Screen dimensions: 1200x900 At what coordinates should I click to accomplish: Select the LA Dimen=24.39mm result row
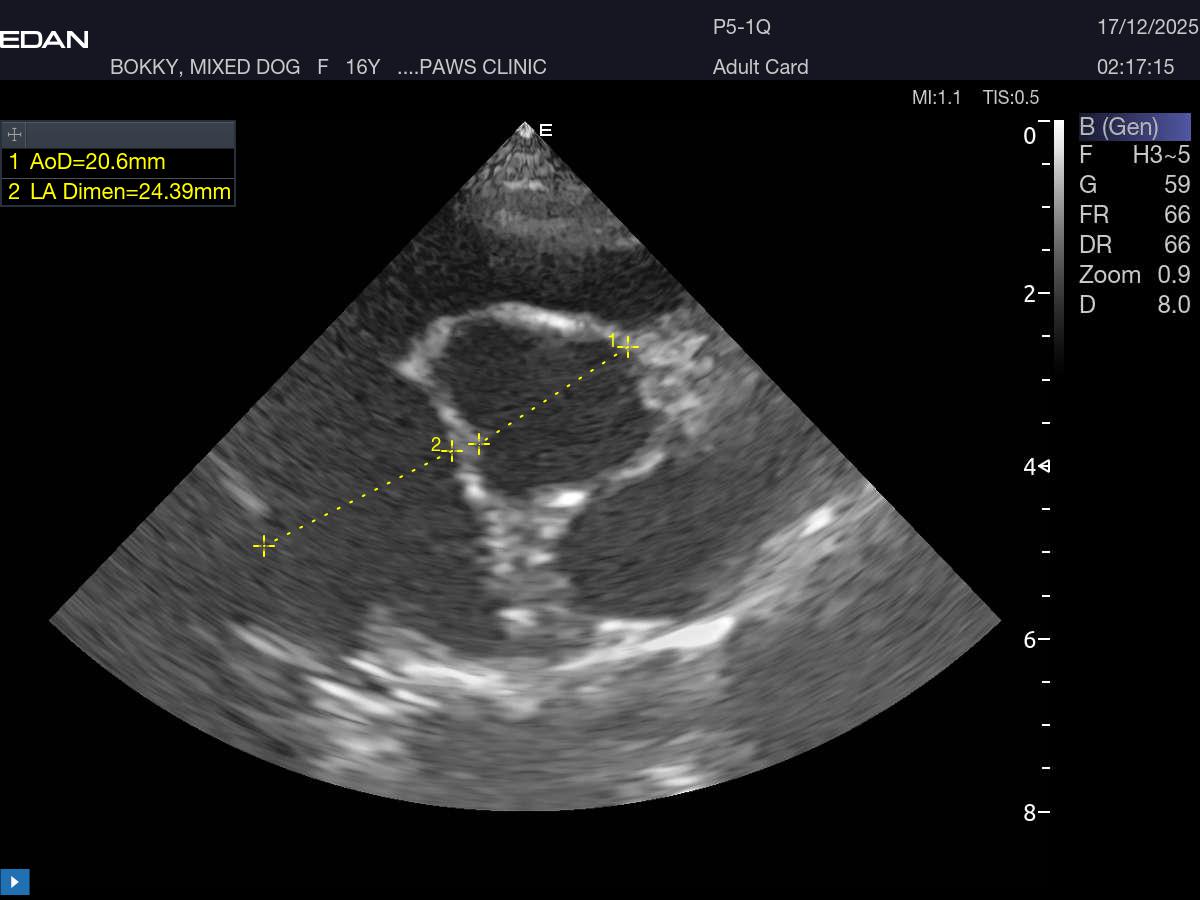[x=118, y=192]
